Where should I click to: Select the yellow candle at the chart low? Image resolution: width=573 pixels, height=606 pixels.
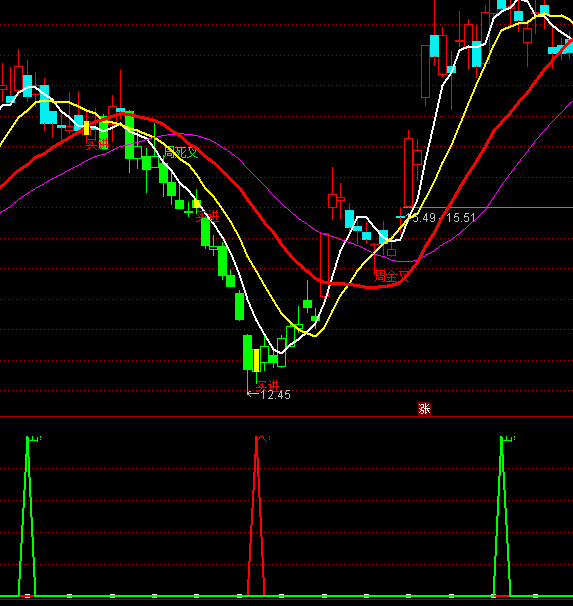pos(256,360)
